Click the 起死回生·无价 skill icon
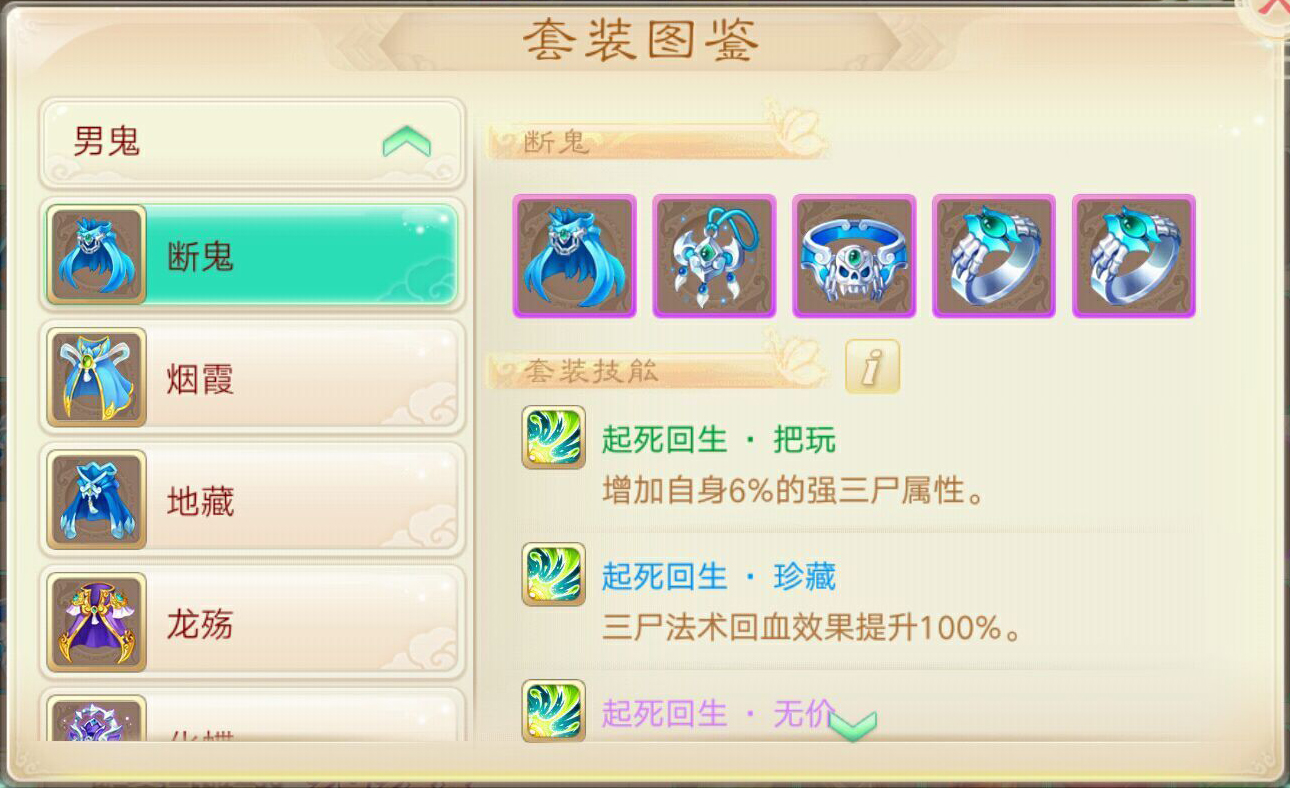The image size is (1290, 788). (x=553, y=710)
